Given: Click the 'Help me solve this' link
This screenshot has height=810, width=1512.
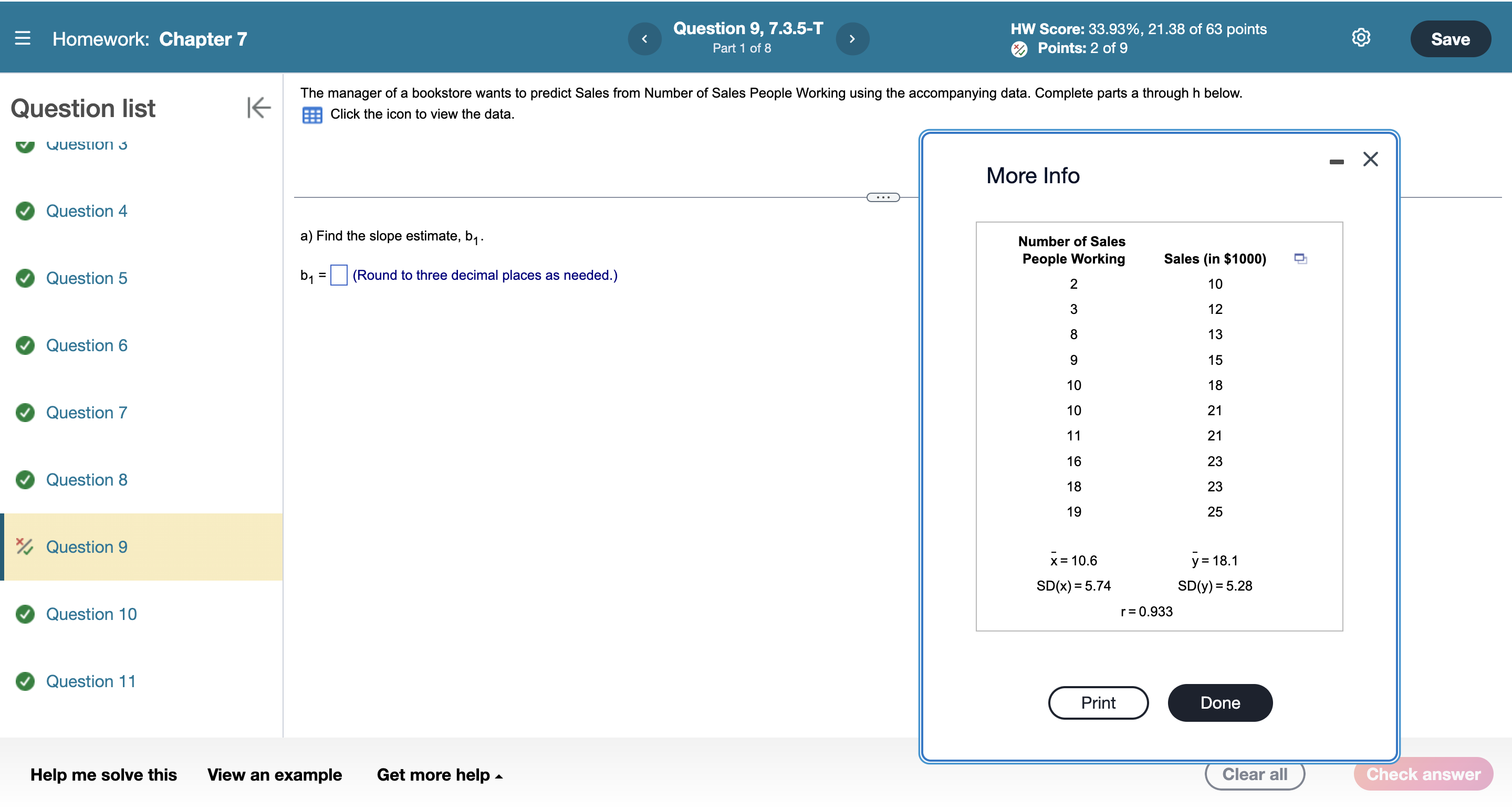Looking at the screenshot, I should pos(102,774).
